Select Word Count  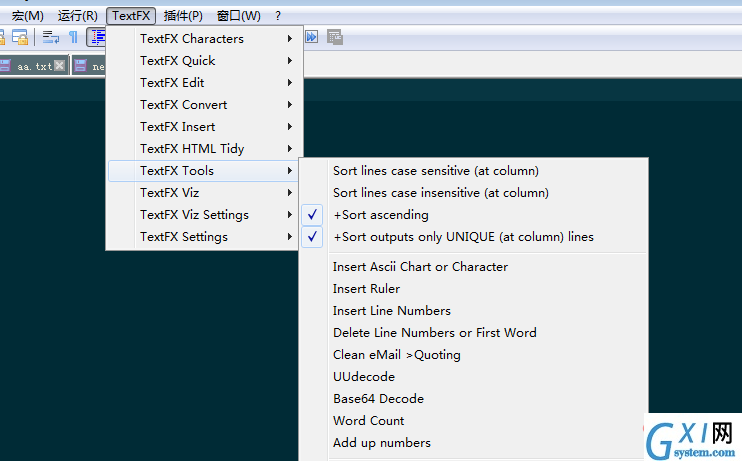point(474,421)
